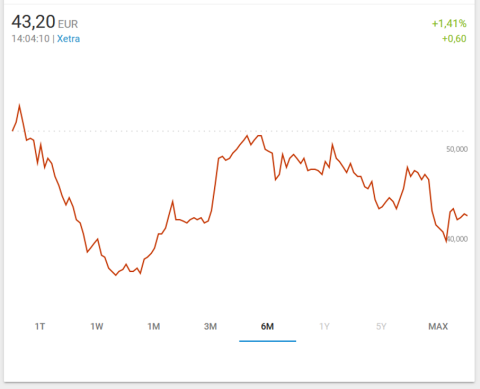Open the Xetra exchange link

point(68,39)
